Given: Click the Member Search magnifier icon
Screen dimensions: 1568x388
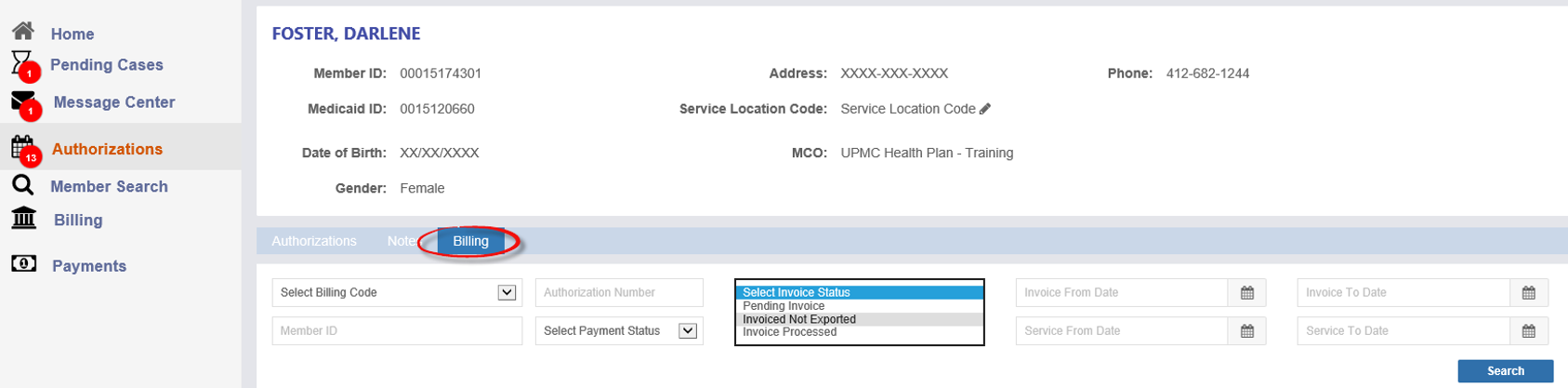Looking at the screenshot, I should coord(23,184).
